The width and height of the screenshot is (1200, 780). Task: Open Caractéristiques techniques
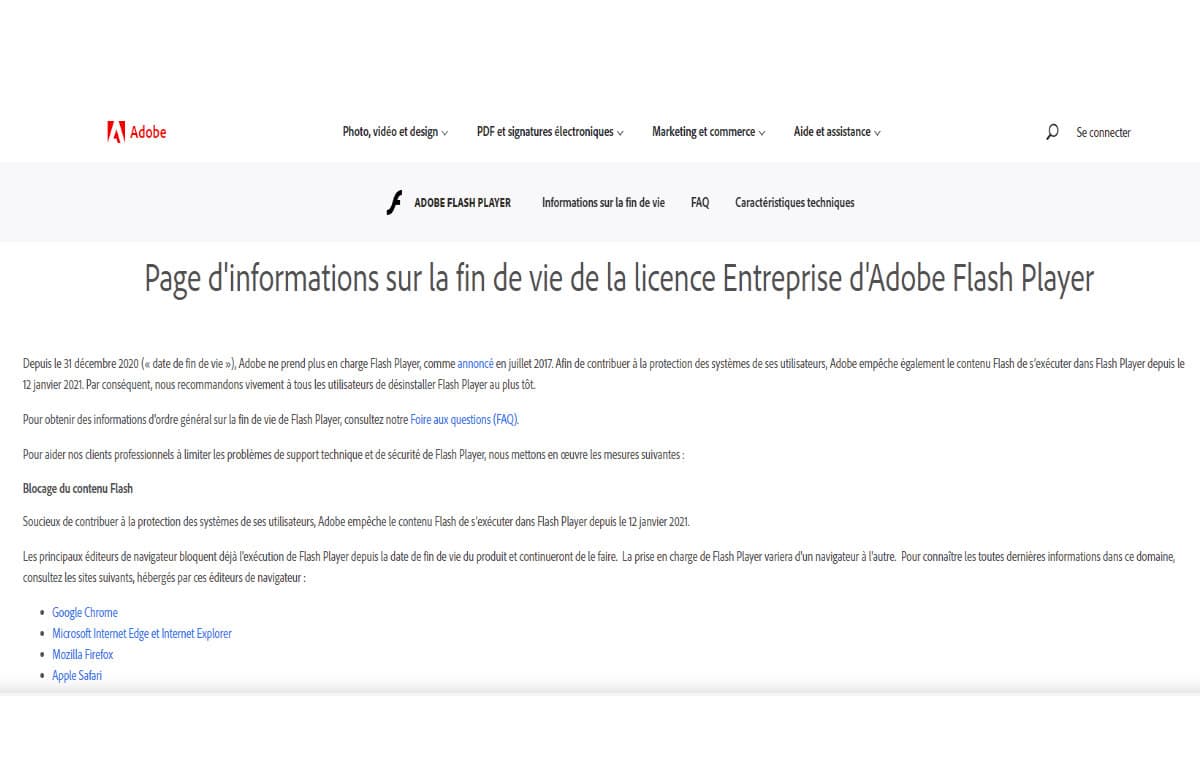coord(793,202)
